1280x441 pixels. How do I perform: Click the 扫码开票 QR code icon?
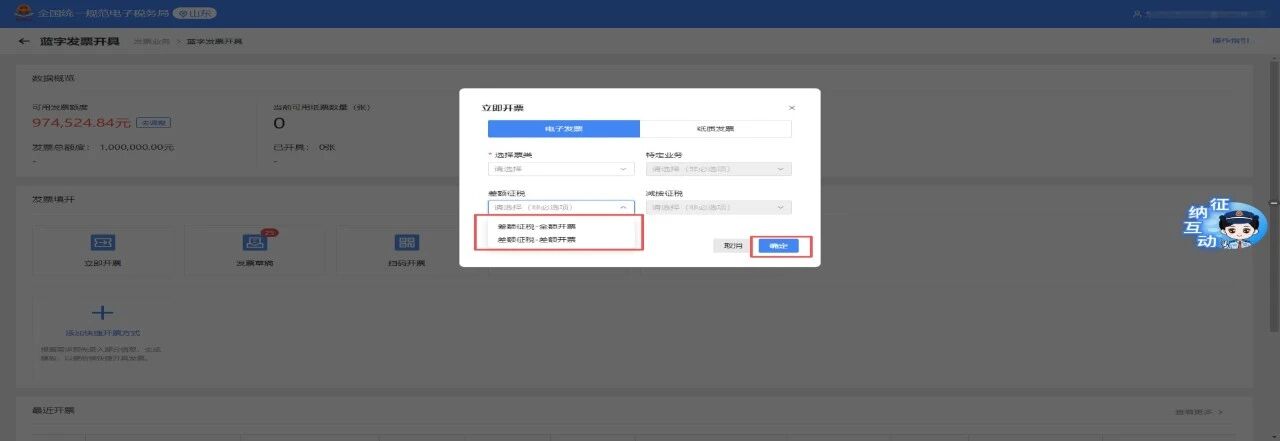pyautogui.click(x=406, y=243)
